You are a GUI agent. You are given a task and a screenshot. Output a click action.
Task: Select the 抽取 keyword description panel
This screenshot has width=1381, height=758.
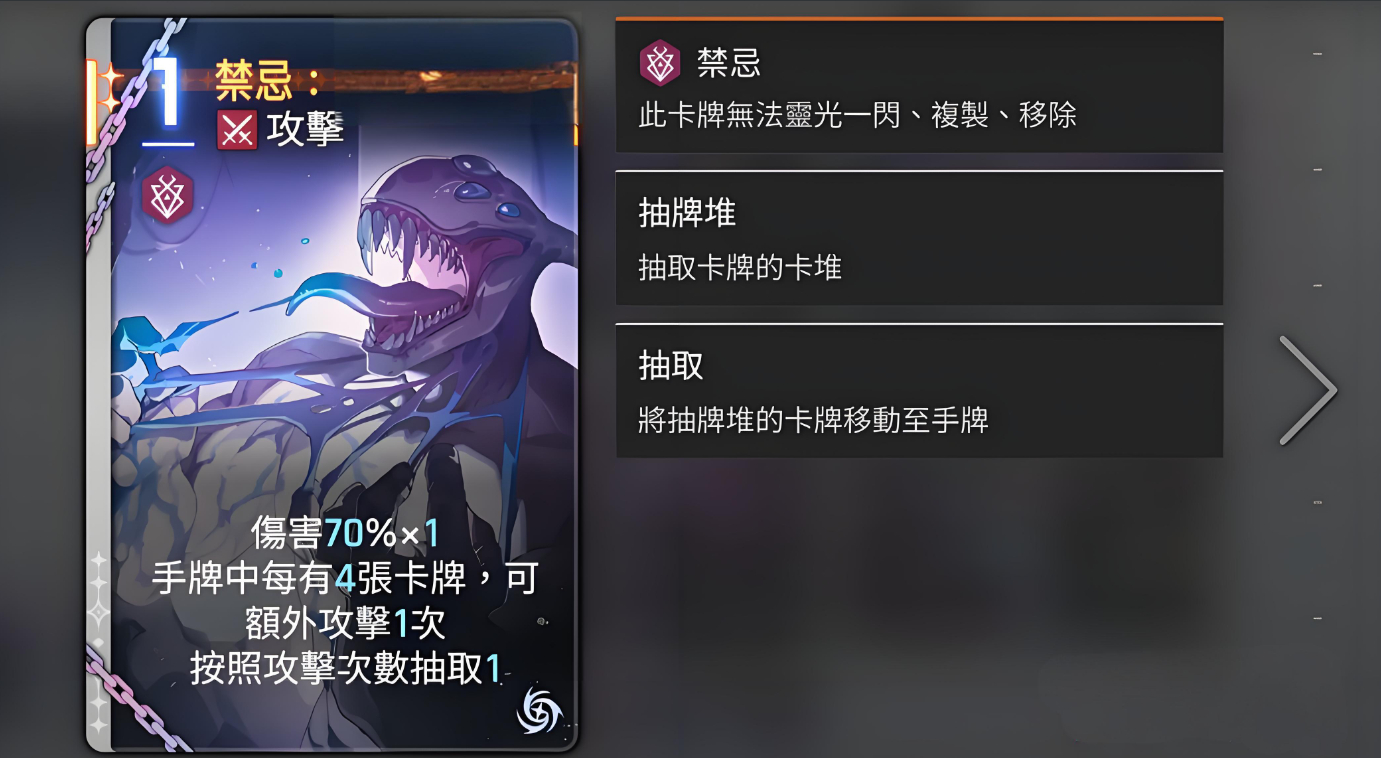pyautogui.click(x=919, y=391)
